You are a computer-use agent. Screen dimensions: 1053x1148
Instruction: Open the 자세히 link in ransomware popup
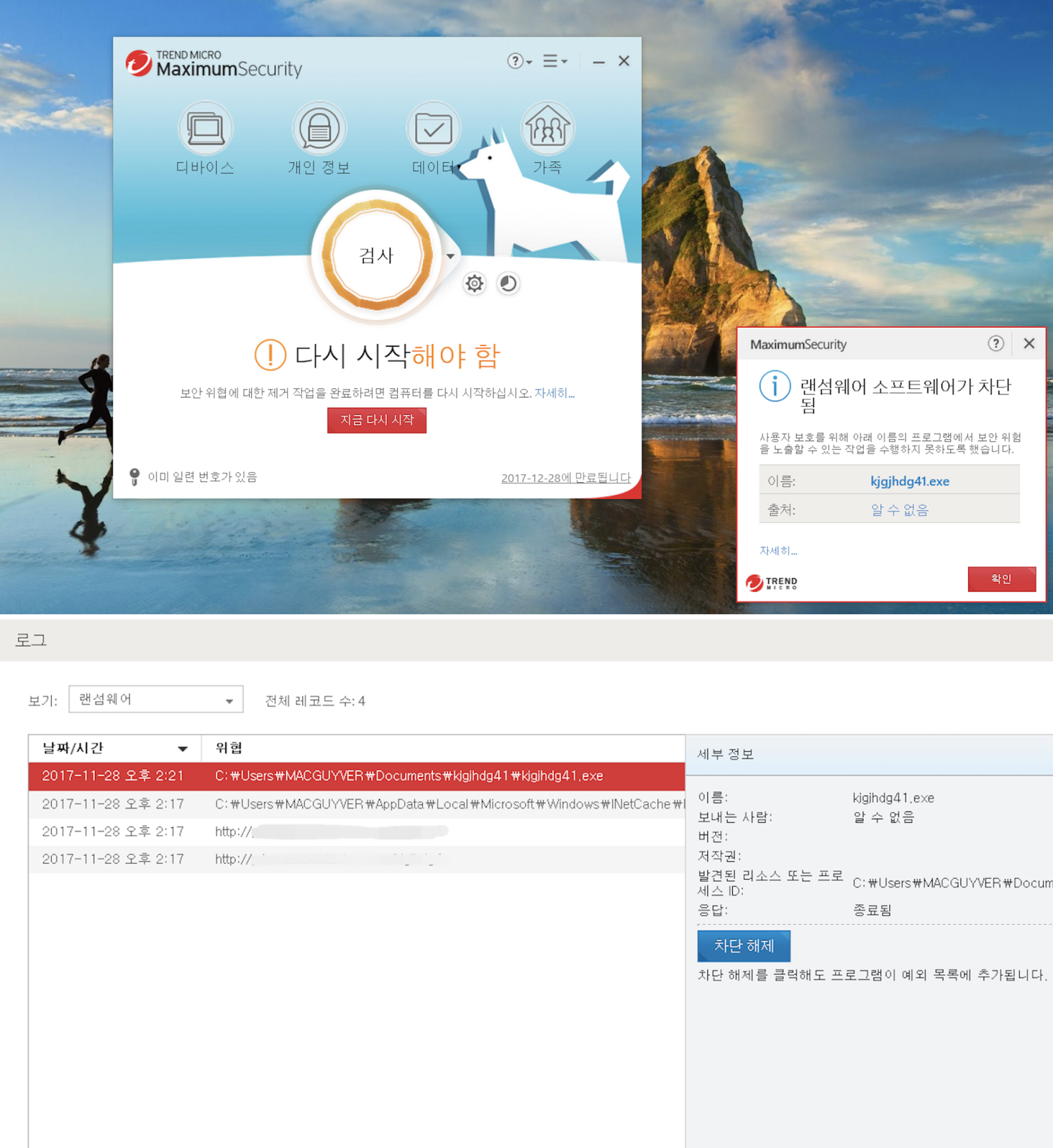tap(778, 550)
